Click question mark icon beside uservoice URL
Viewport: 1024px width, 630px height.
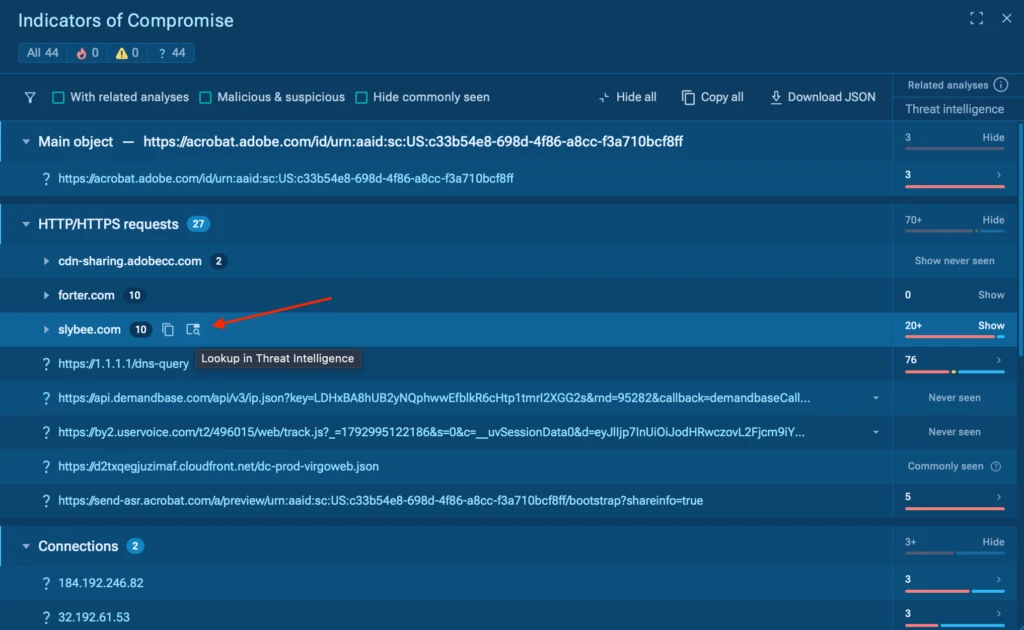tap(46, 432)
